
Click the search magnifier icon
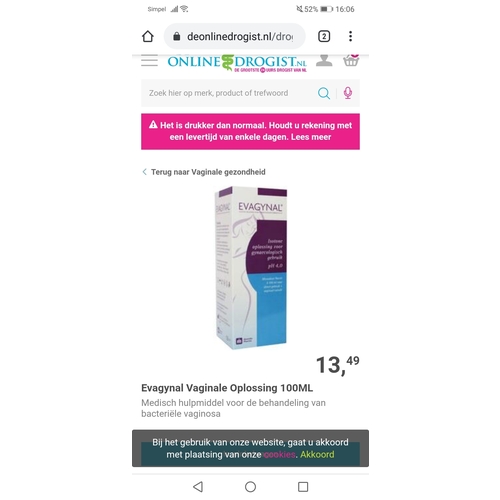324,93
